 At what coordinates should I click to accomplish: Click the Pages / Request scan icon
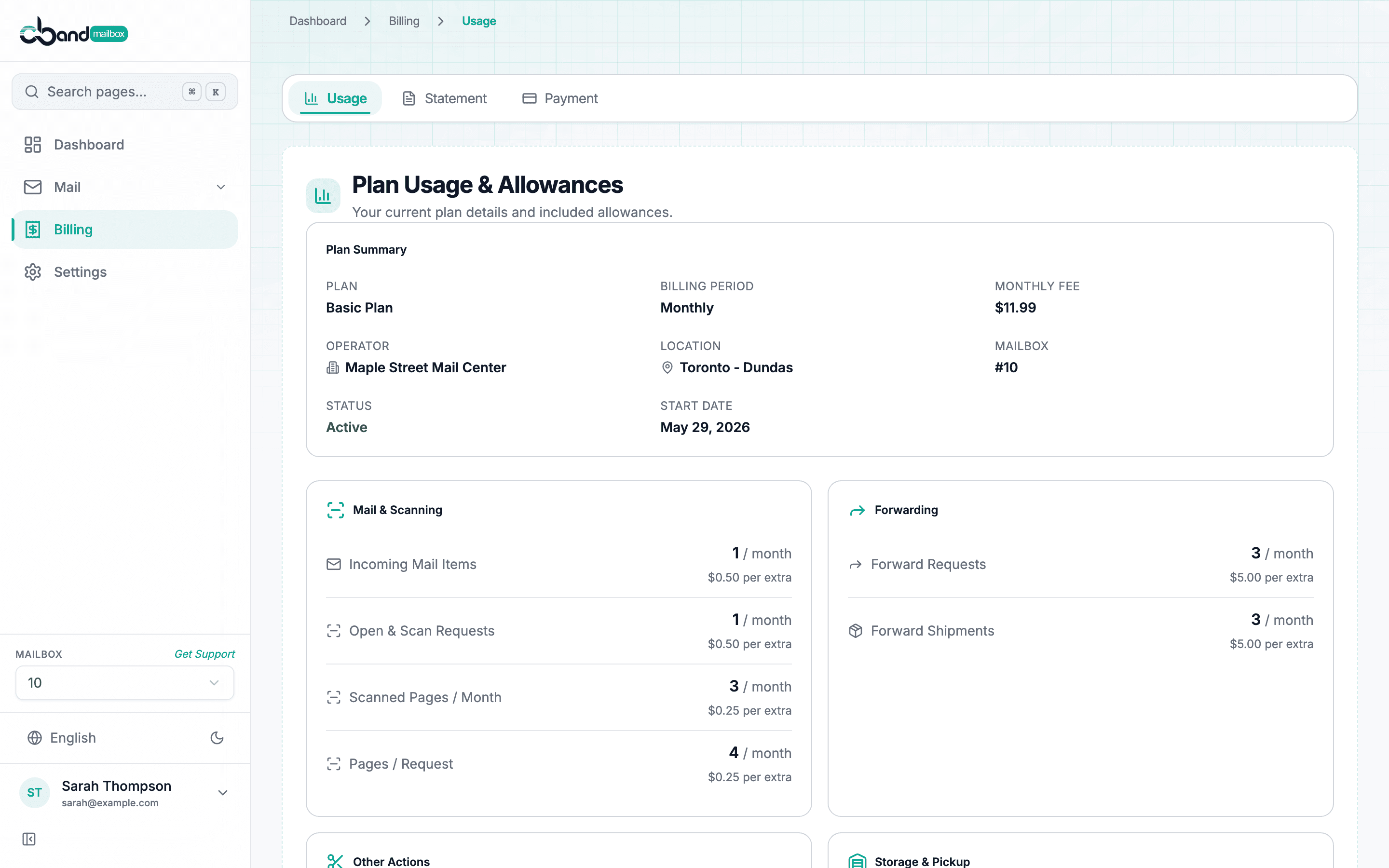coord(333,764)
